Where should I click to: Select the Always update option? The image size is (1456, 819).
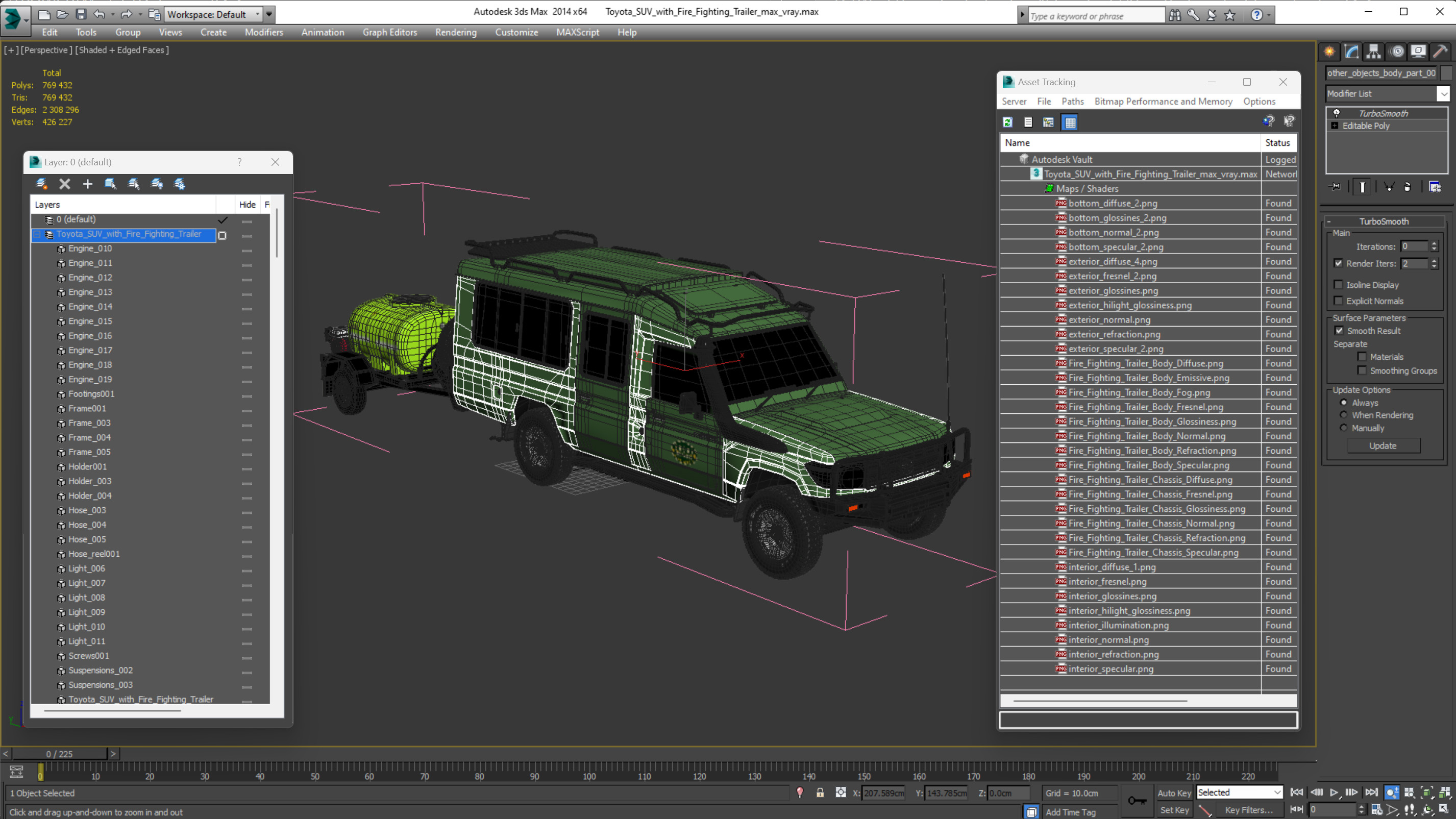1344,403
